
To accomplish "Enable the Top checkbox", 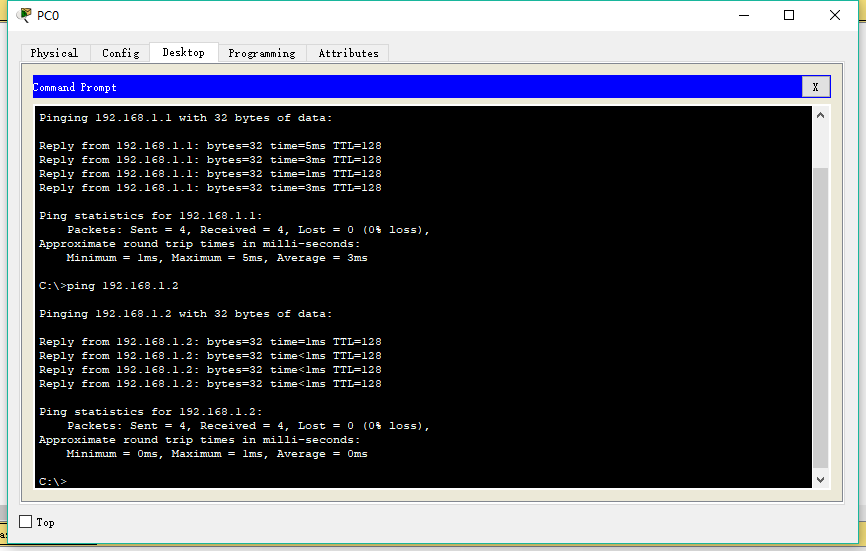I will tap(25, 521).
